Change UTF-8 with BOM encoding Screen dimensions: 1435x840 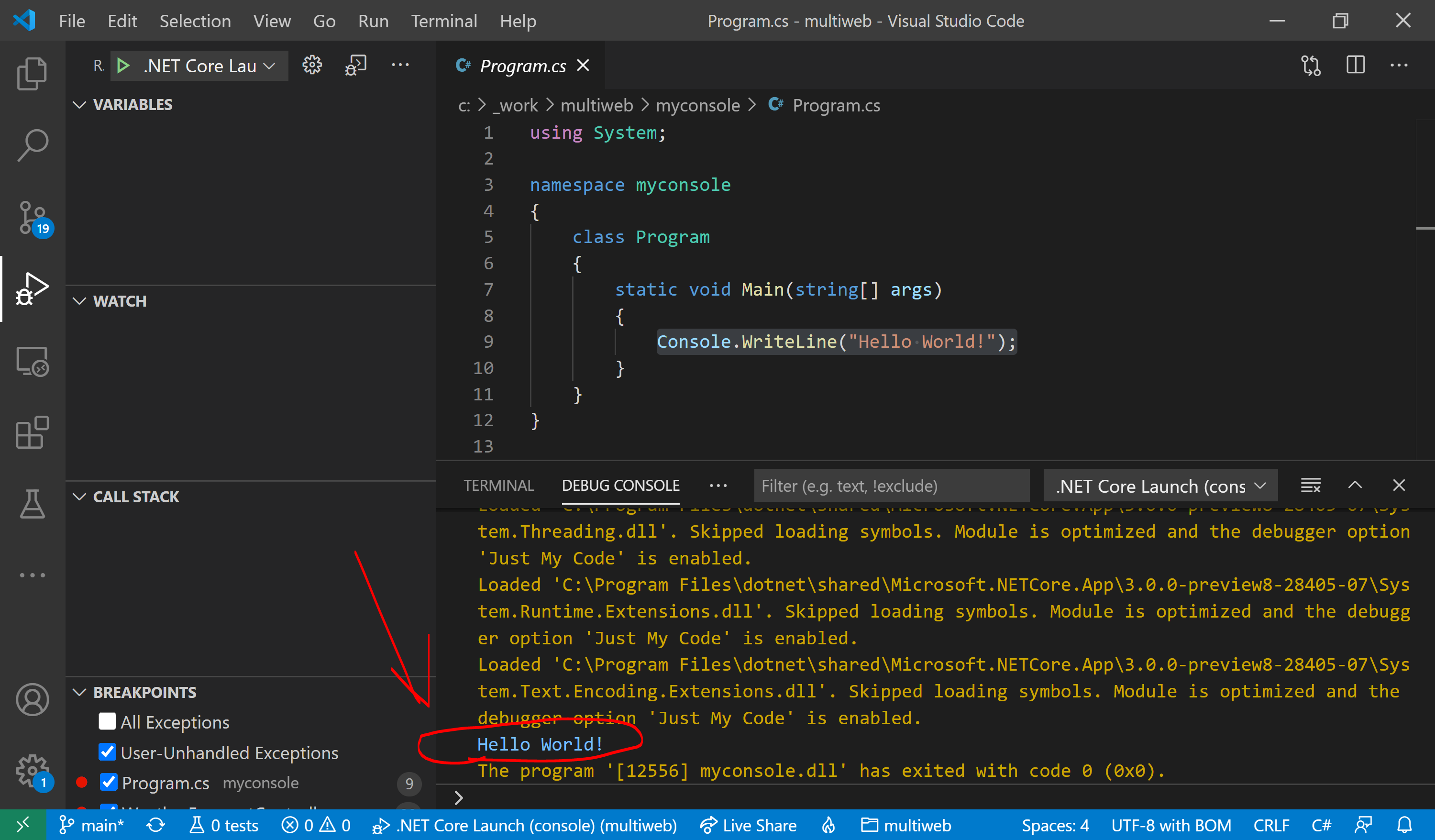click(1171, 825)
